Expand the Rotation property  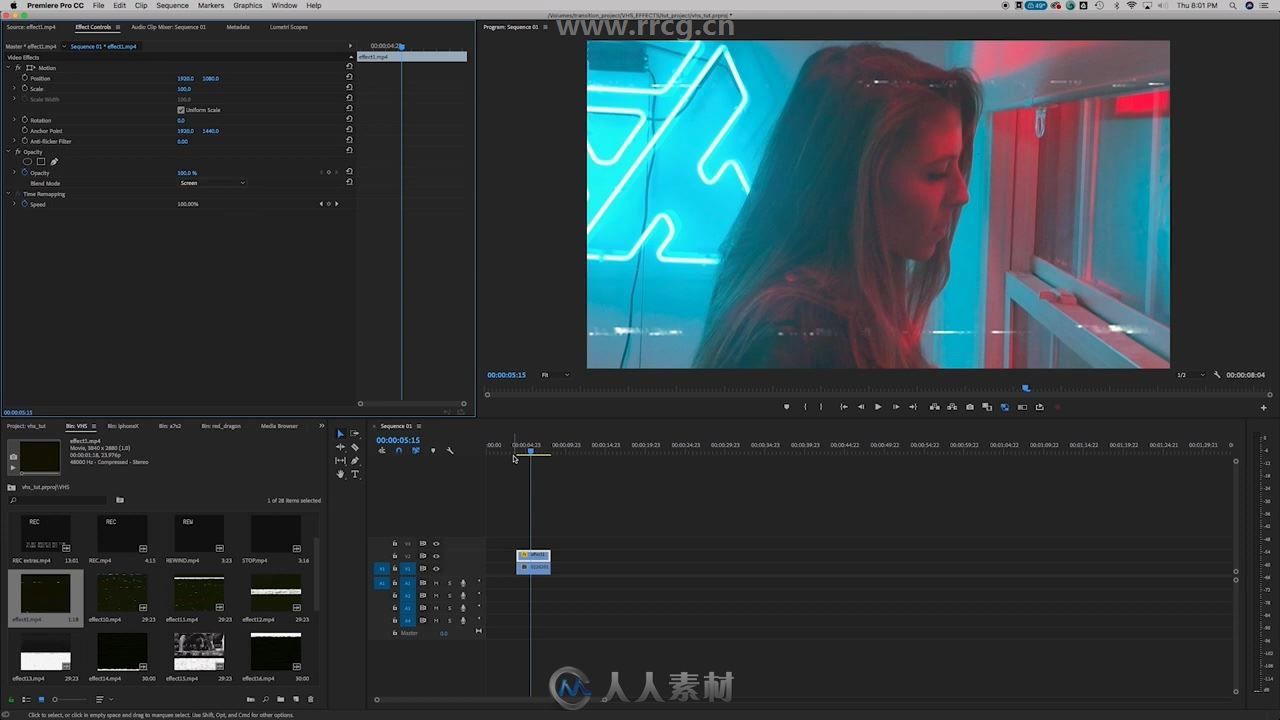click(14, 120)
